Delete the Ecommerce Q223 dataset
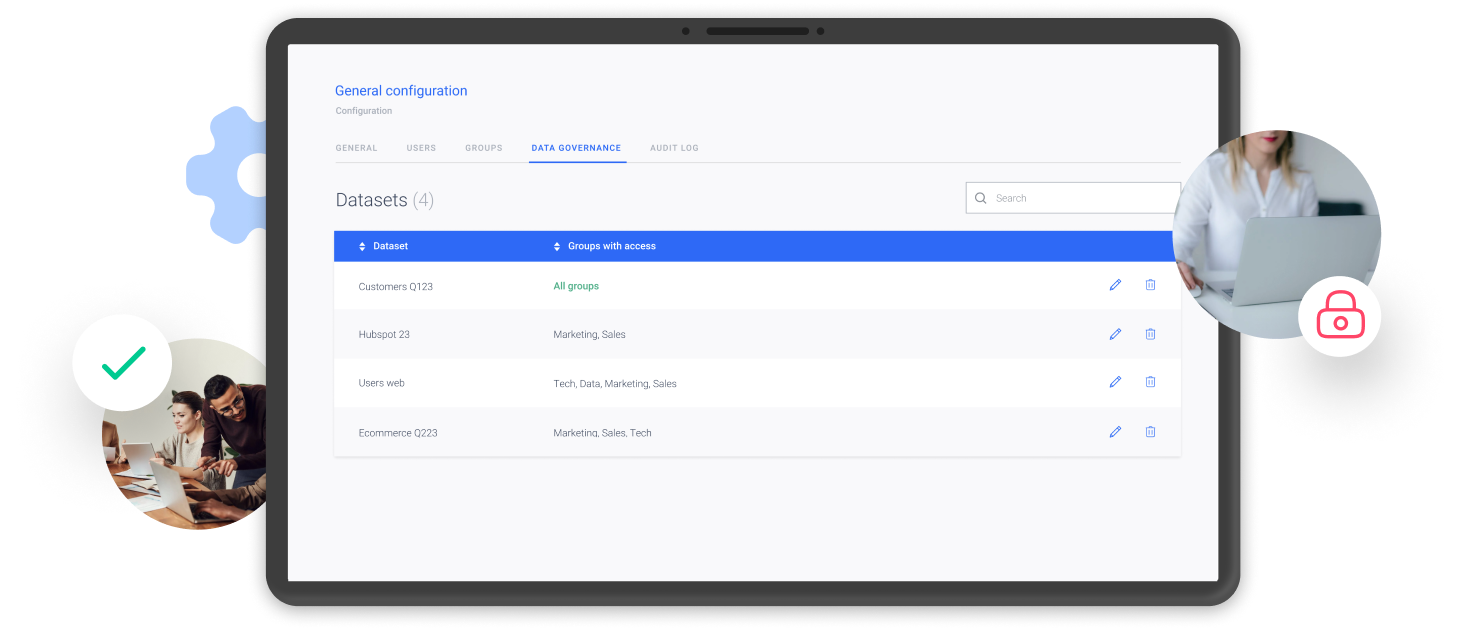Image resolution: width=1458 pixels, height=630 pixels. [x=1150, y=432]
